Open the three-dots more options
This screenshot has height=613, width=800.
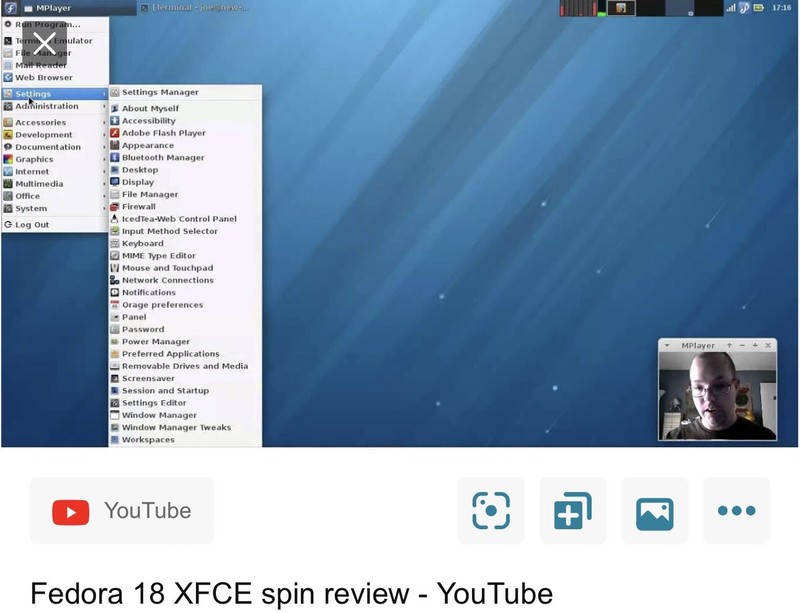click(736, 510)
